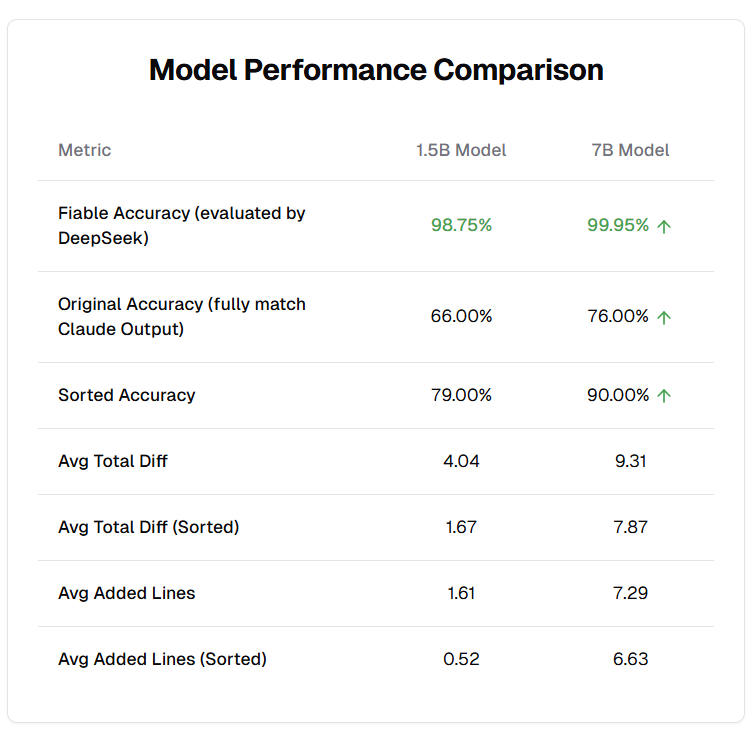This screenshot has width=746, height=736.
Task: Click the green 98.75% value
Action: (461, 225)
